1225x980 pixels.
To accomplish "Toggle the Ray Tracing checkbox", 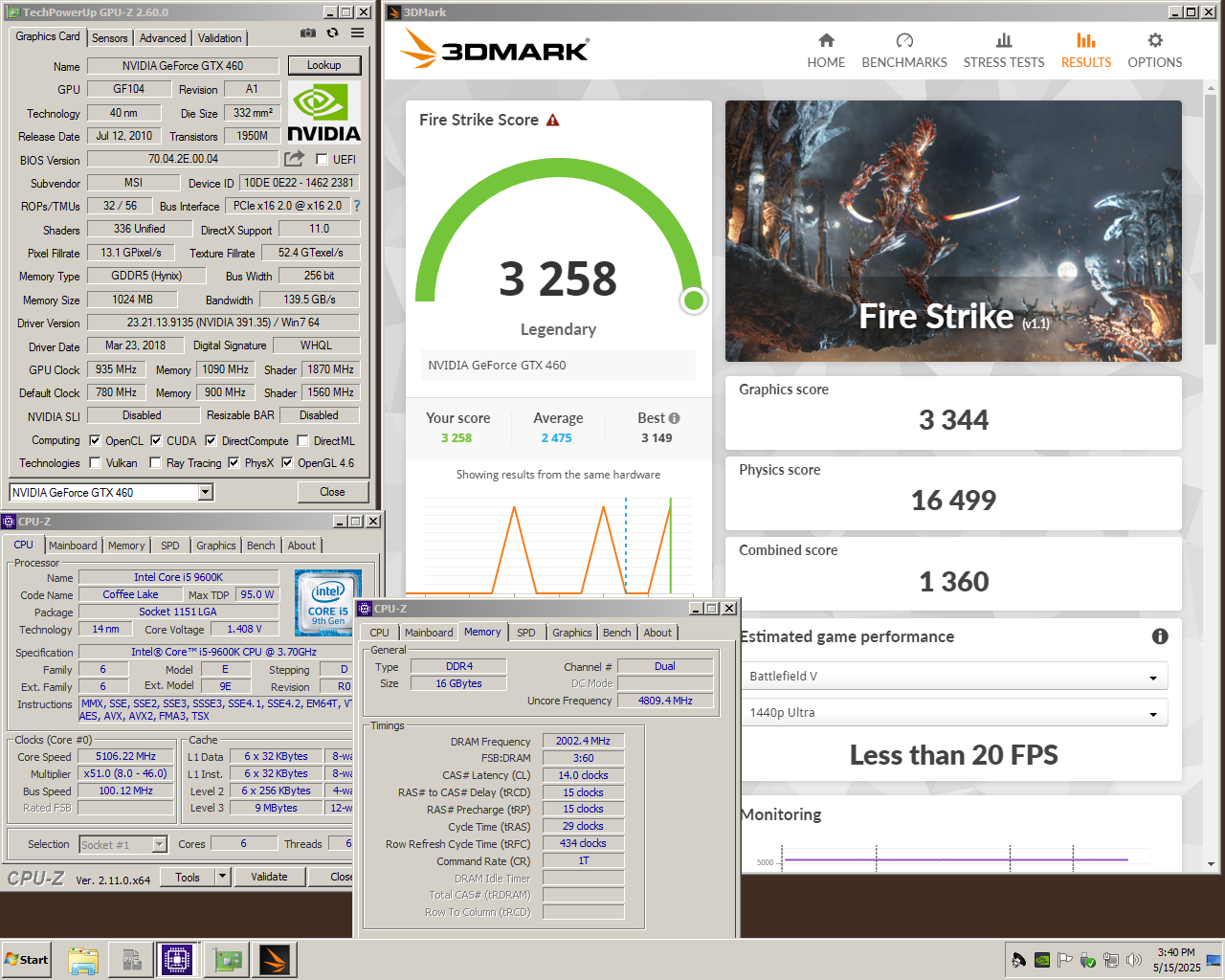I will click(x=155, y=463).
